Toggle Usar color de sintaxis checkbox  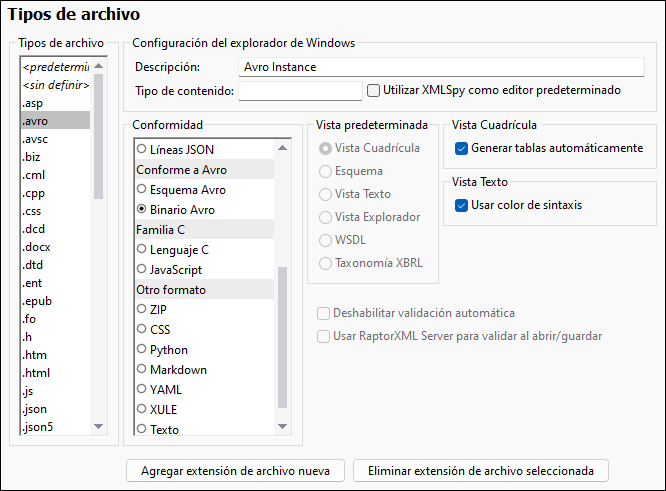click(461, 206)
